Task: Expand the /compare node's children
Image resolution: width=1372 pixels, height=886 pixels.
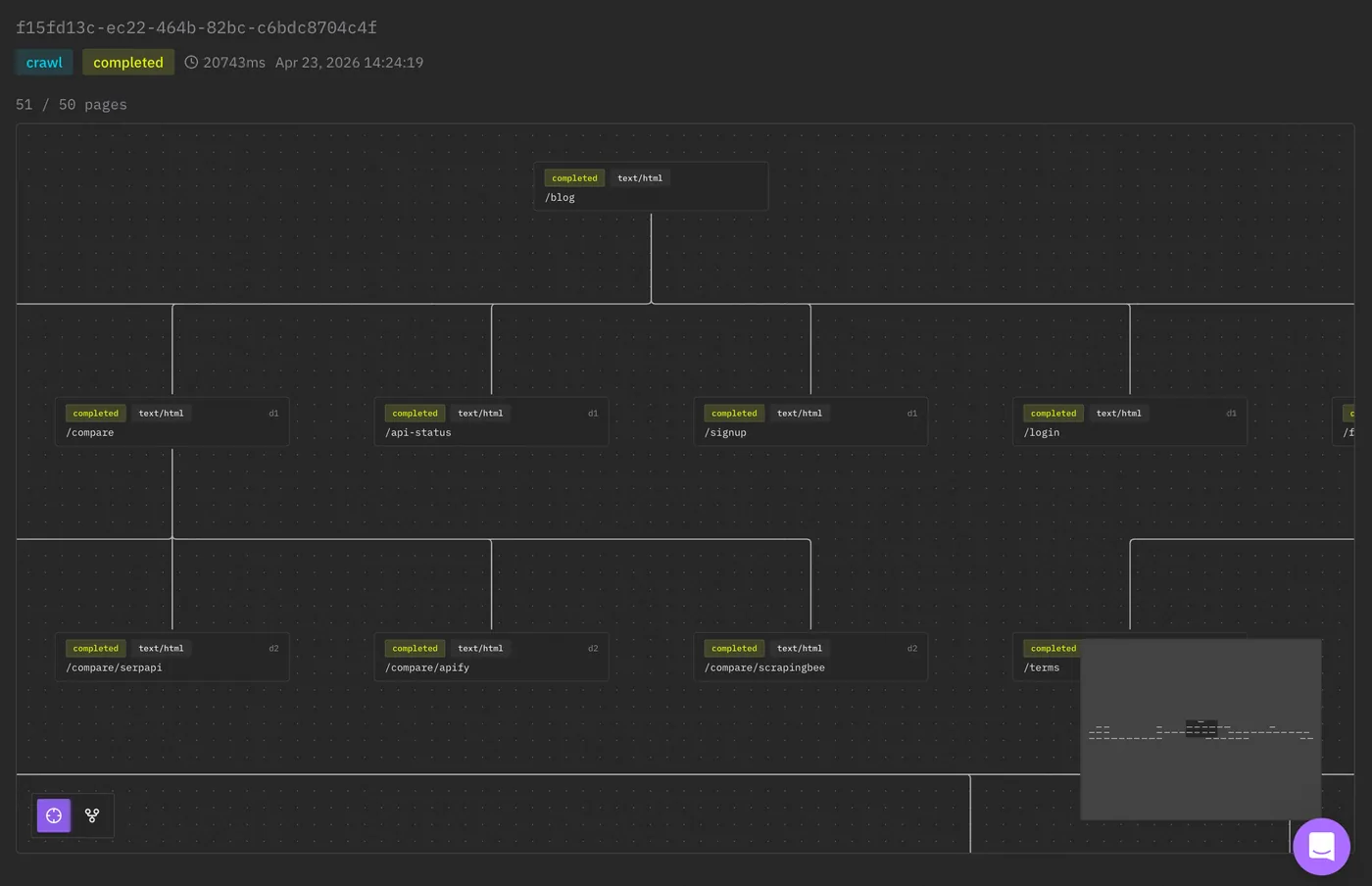Action: [172, 421]
